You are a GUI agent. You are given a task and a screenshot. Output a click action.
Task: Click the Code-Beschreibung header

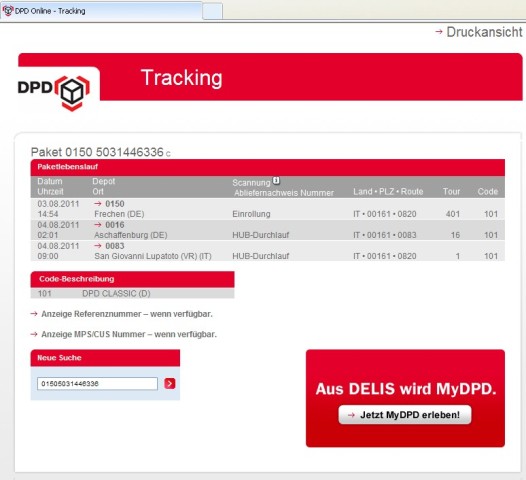point(133,279)
